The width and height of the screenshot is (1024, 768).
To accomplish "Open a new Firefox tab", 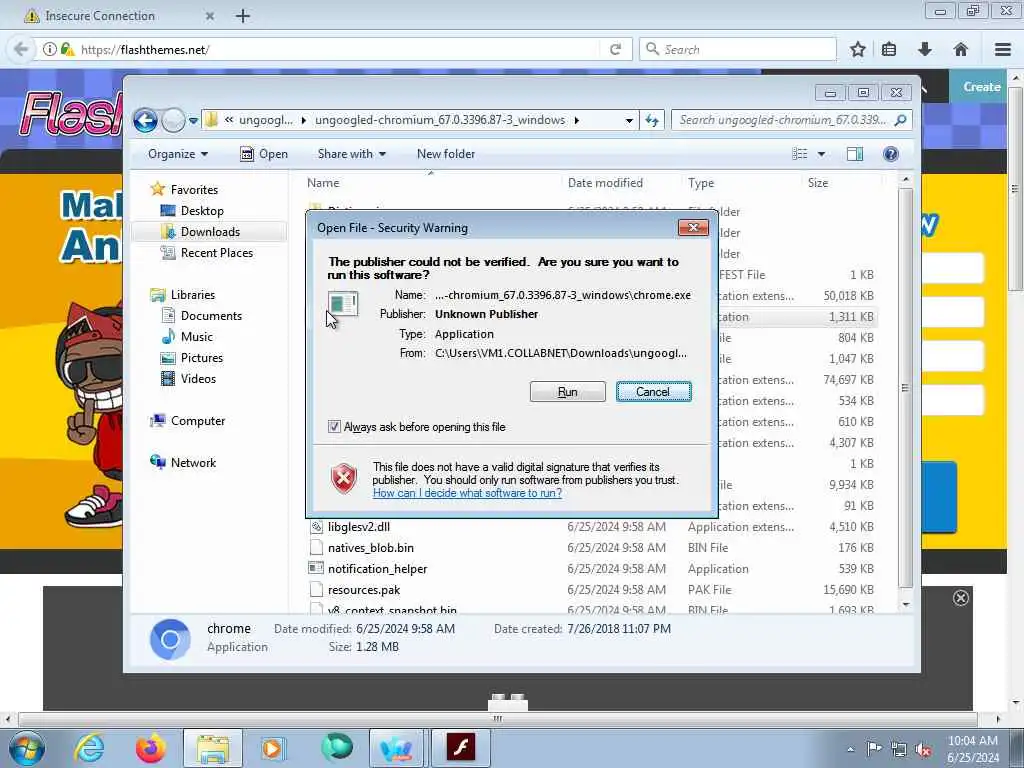I will tap(243, 16).
